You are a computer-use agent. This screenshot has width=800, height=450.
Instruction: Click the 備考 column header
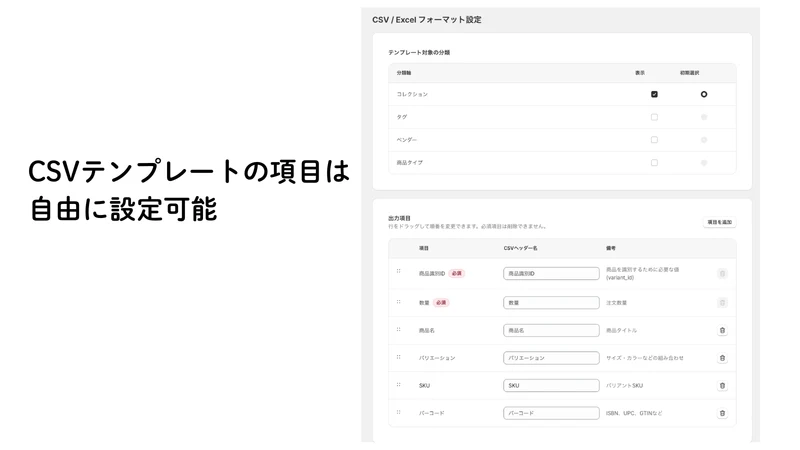pos(611,248)
